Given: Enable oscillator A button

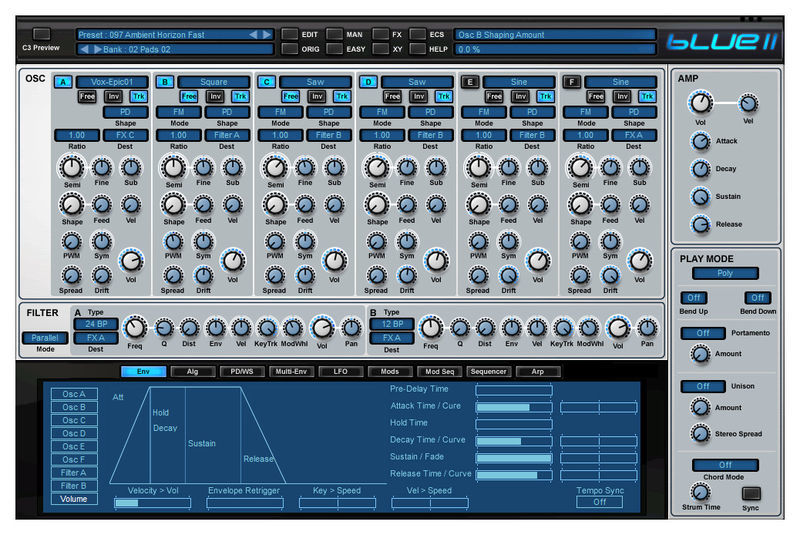Looking at the screenshot, I should [x=63, y=82].
